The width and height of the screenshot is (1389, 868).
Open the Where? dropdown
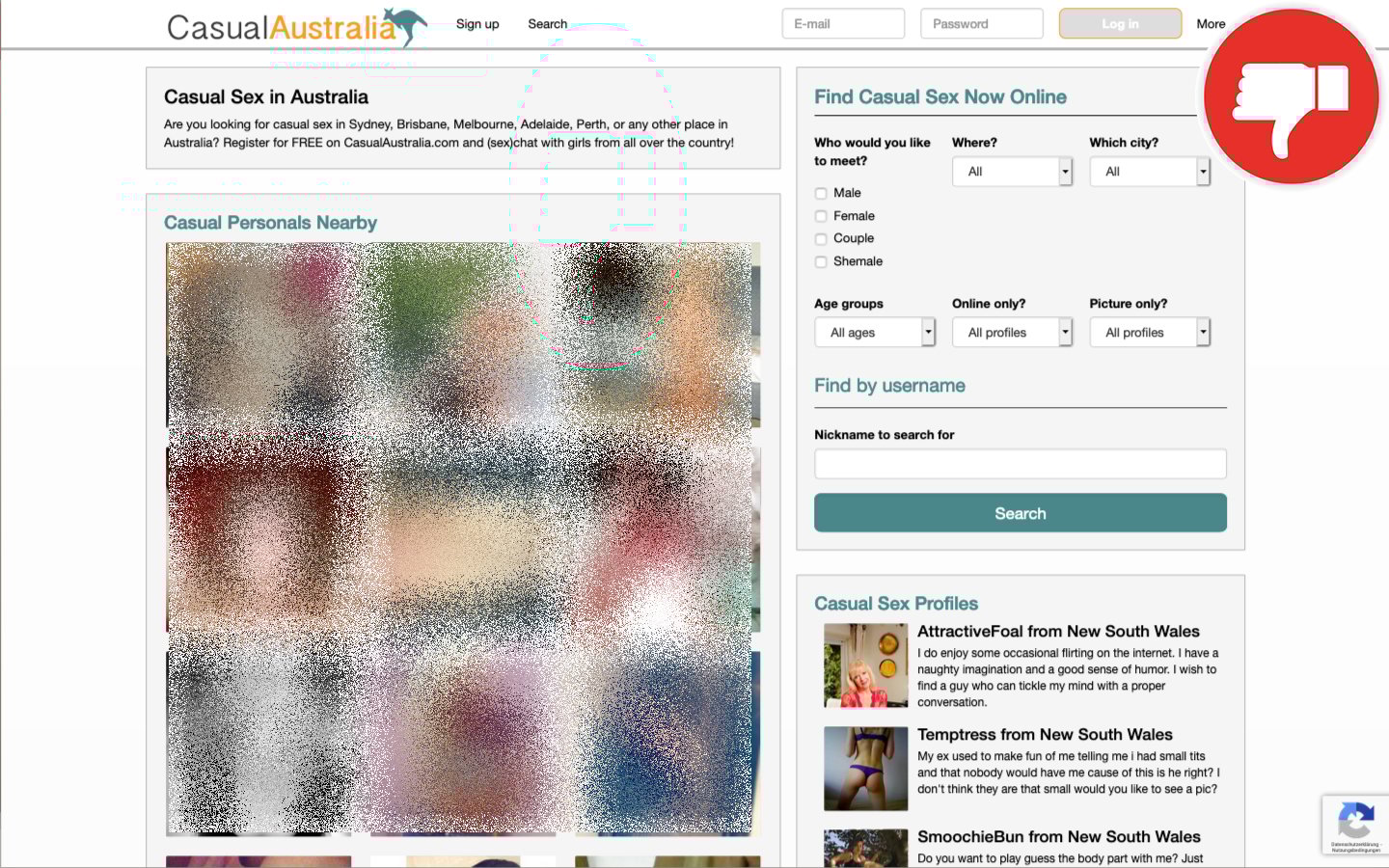click(x=1012, y=172)
